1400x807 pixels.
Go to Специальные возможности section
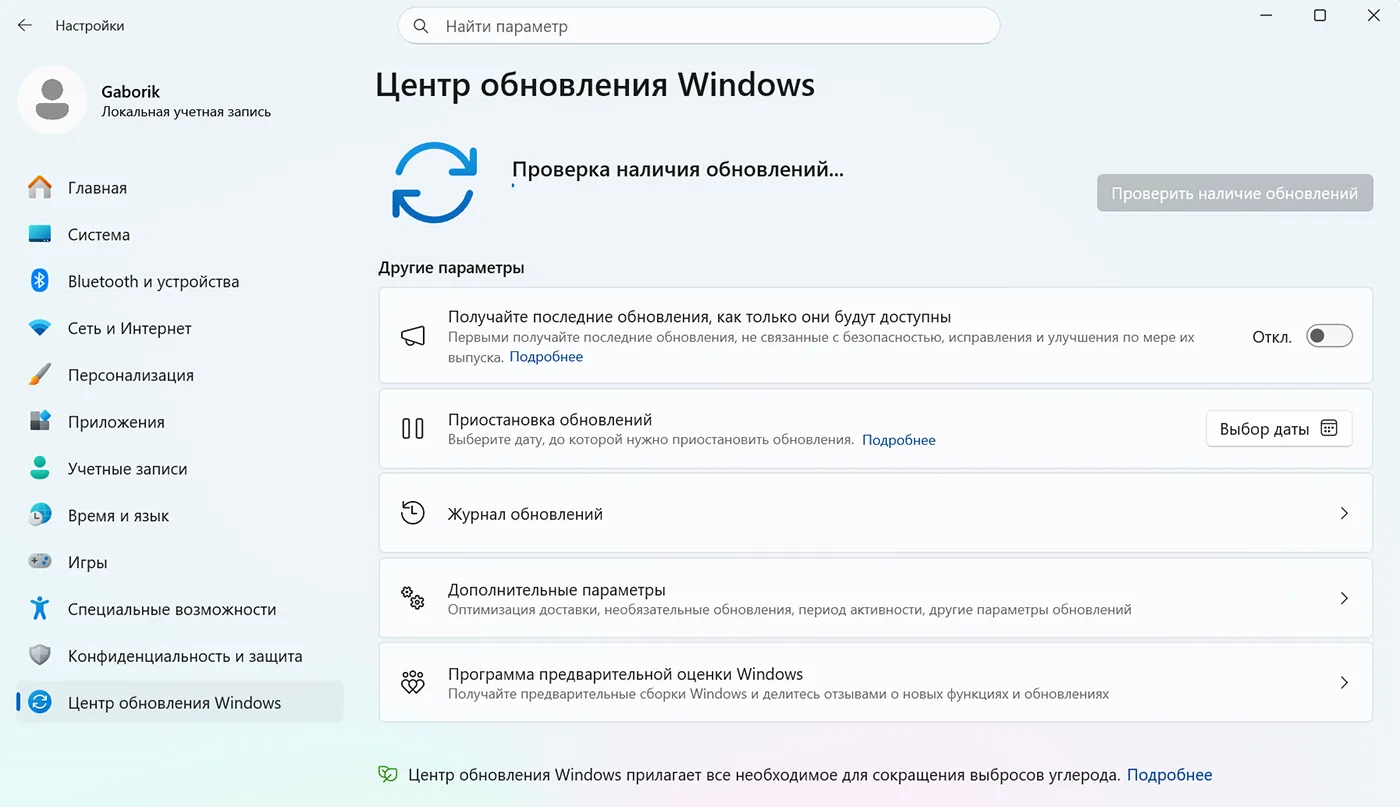[180, 609]
